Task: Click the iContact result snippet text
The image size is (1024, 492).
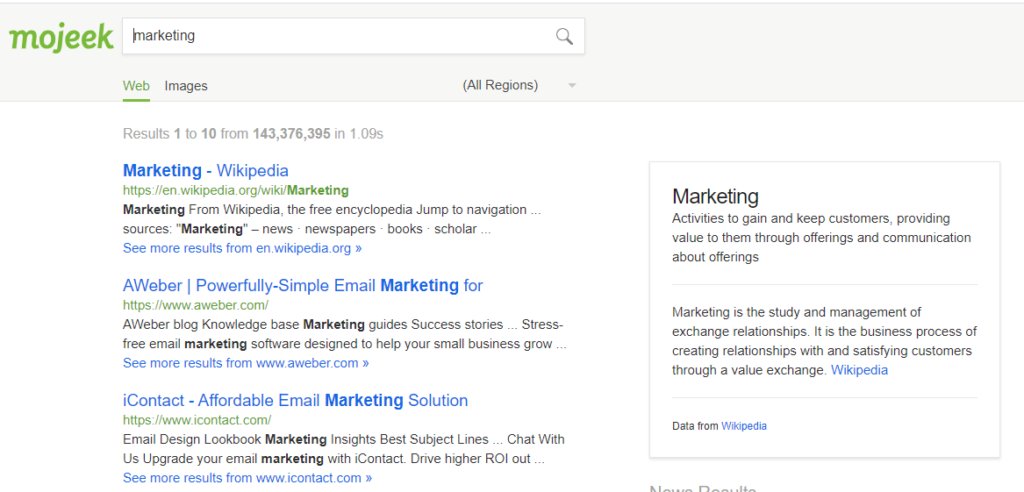Action: (344, 448)
